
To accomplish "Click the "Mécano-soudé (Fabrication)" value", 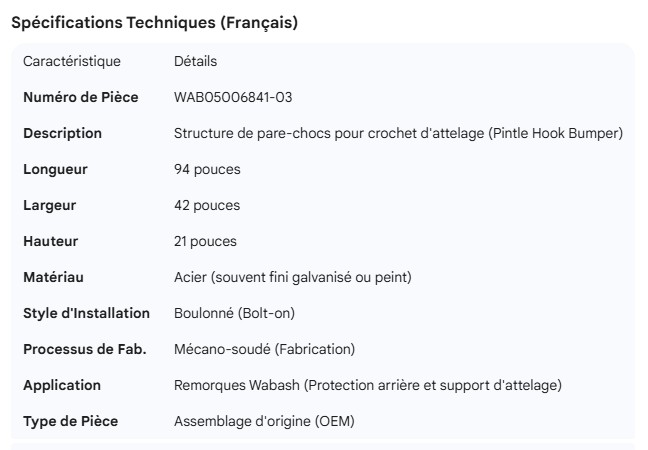I will (x=264, y=350).
